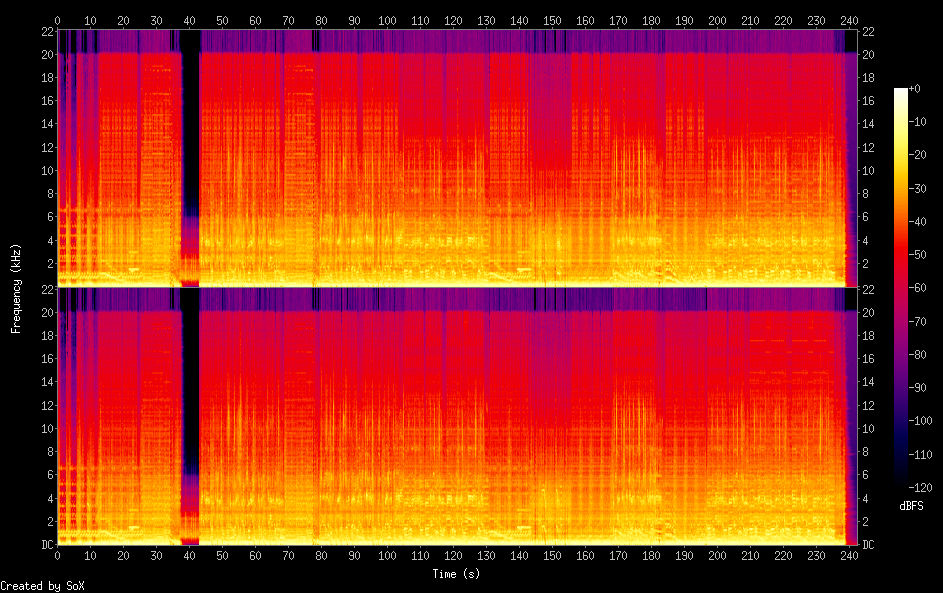Screen dimensions: 943x593
Task: Click the "DC" label on the left frequency axis
Action: tap(47, 545)
